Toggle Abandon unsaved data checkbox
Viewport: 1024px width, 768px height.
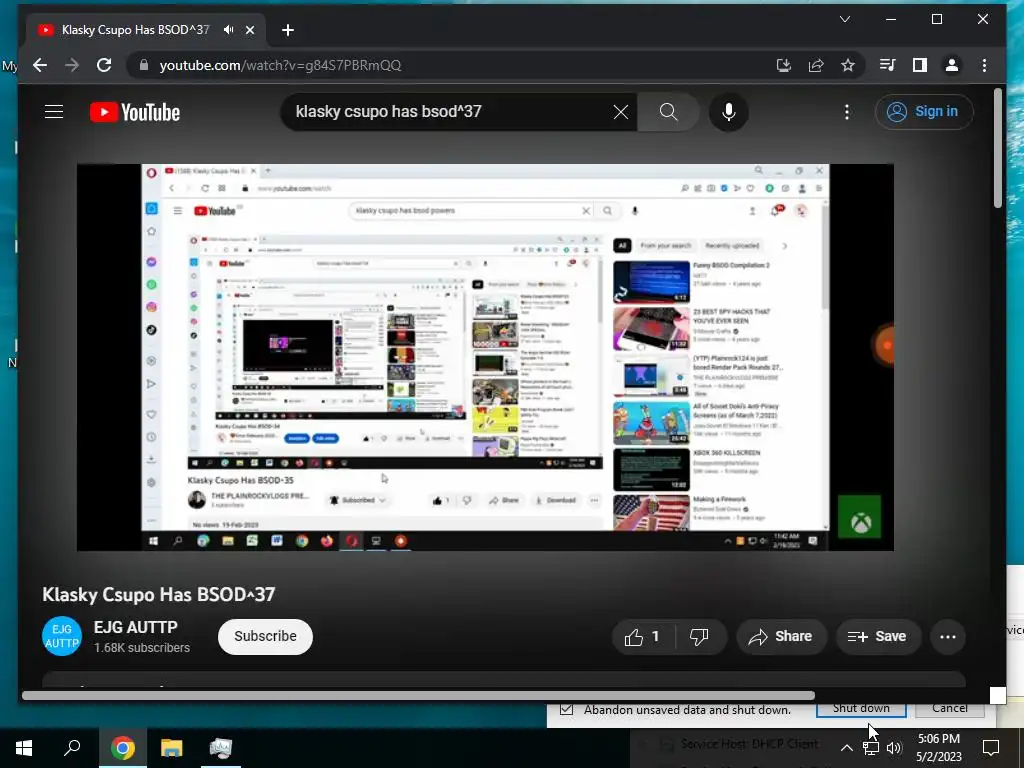(x=567, y=709)
